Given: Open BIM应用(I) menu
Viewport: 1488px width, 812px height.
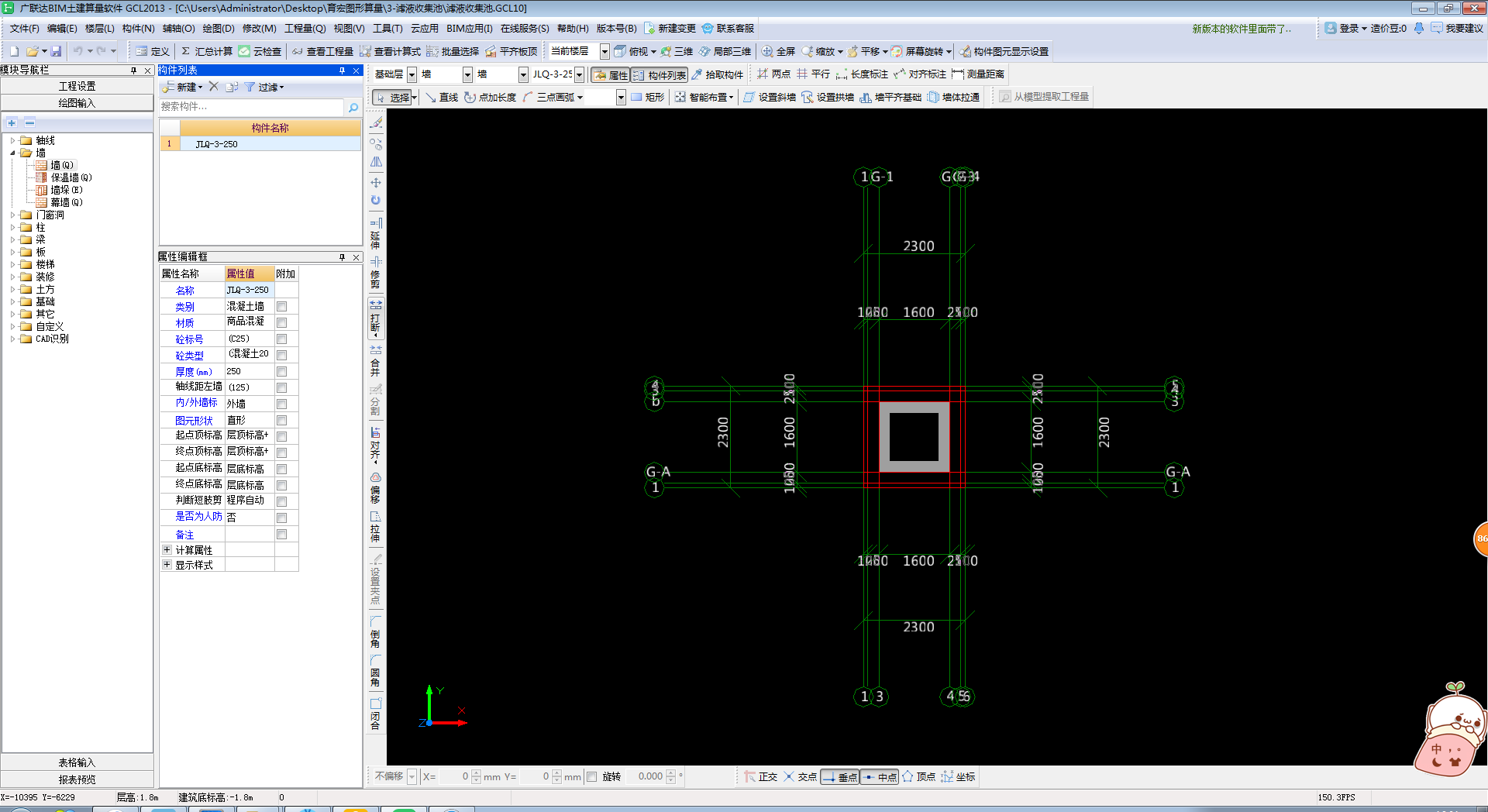Looking at the screenshot, I should 470,28.
